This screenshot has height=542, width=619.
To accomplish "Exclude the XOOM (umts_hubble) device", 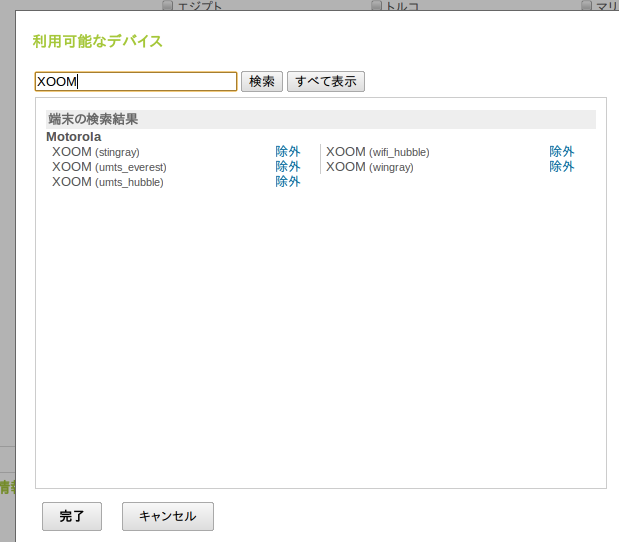I will [288, 182].
